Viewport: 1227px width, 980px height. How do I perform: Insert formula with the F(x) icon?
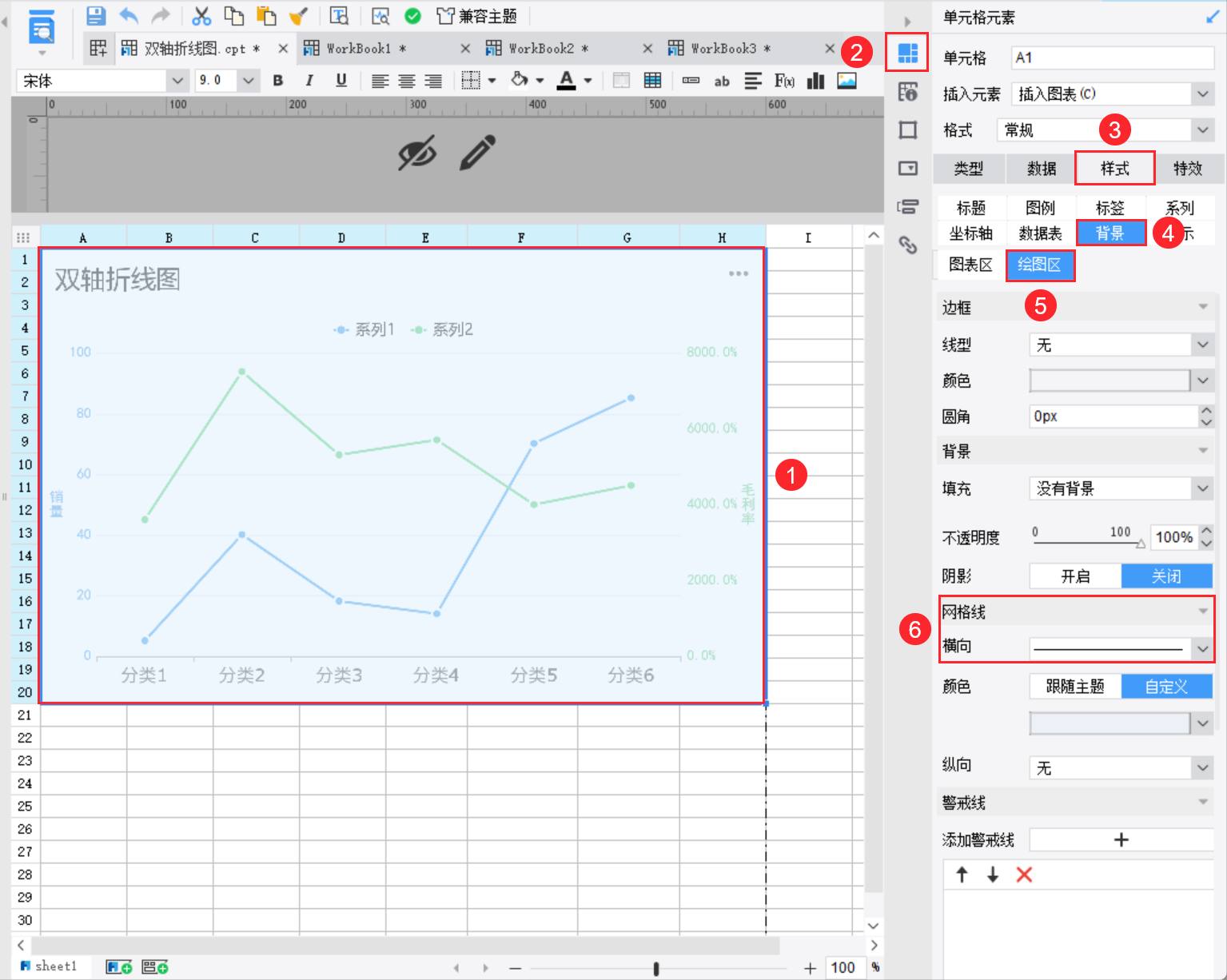coord(784,81)
